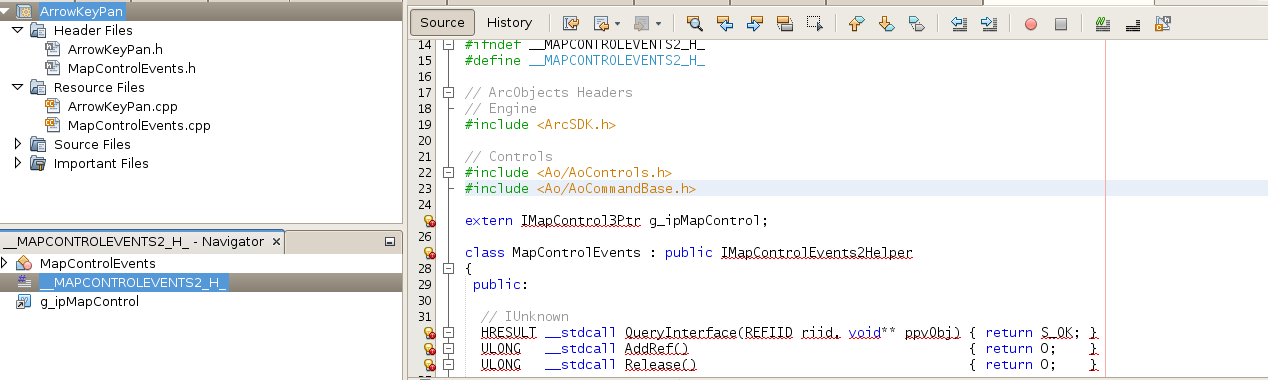Collapse the Resource Files folder
This screenshot has width=1268, height=380.
(19, 87)
